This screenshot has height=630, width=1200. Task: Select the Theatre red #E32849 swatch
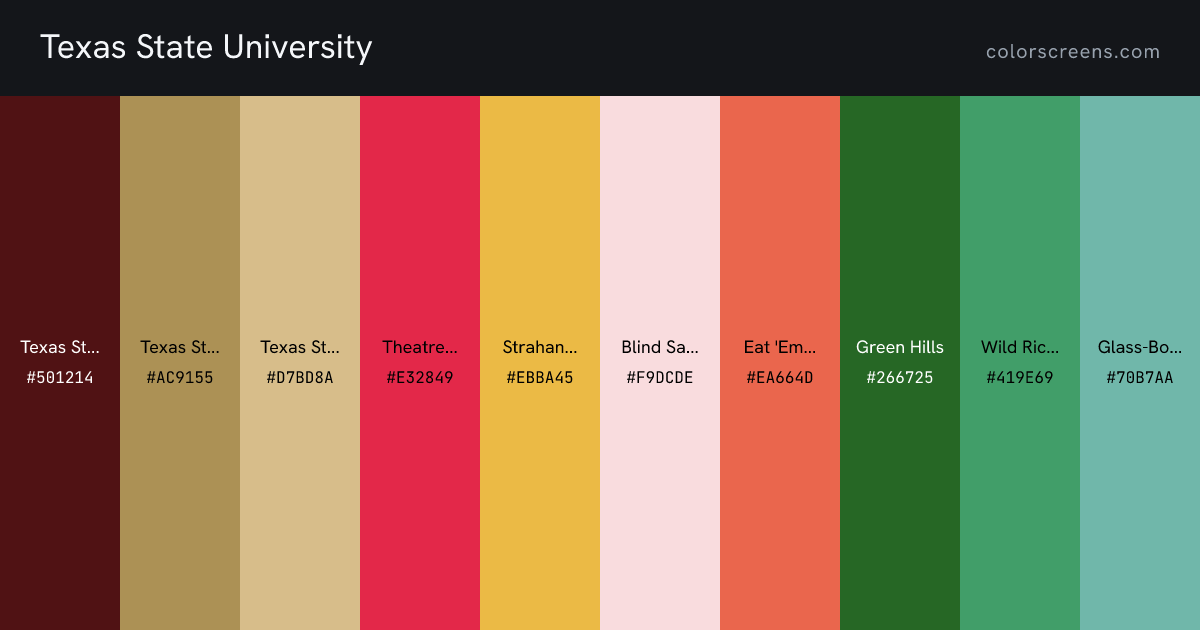[420, 363]
